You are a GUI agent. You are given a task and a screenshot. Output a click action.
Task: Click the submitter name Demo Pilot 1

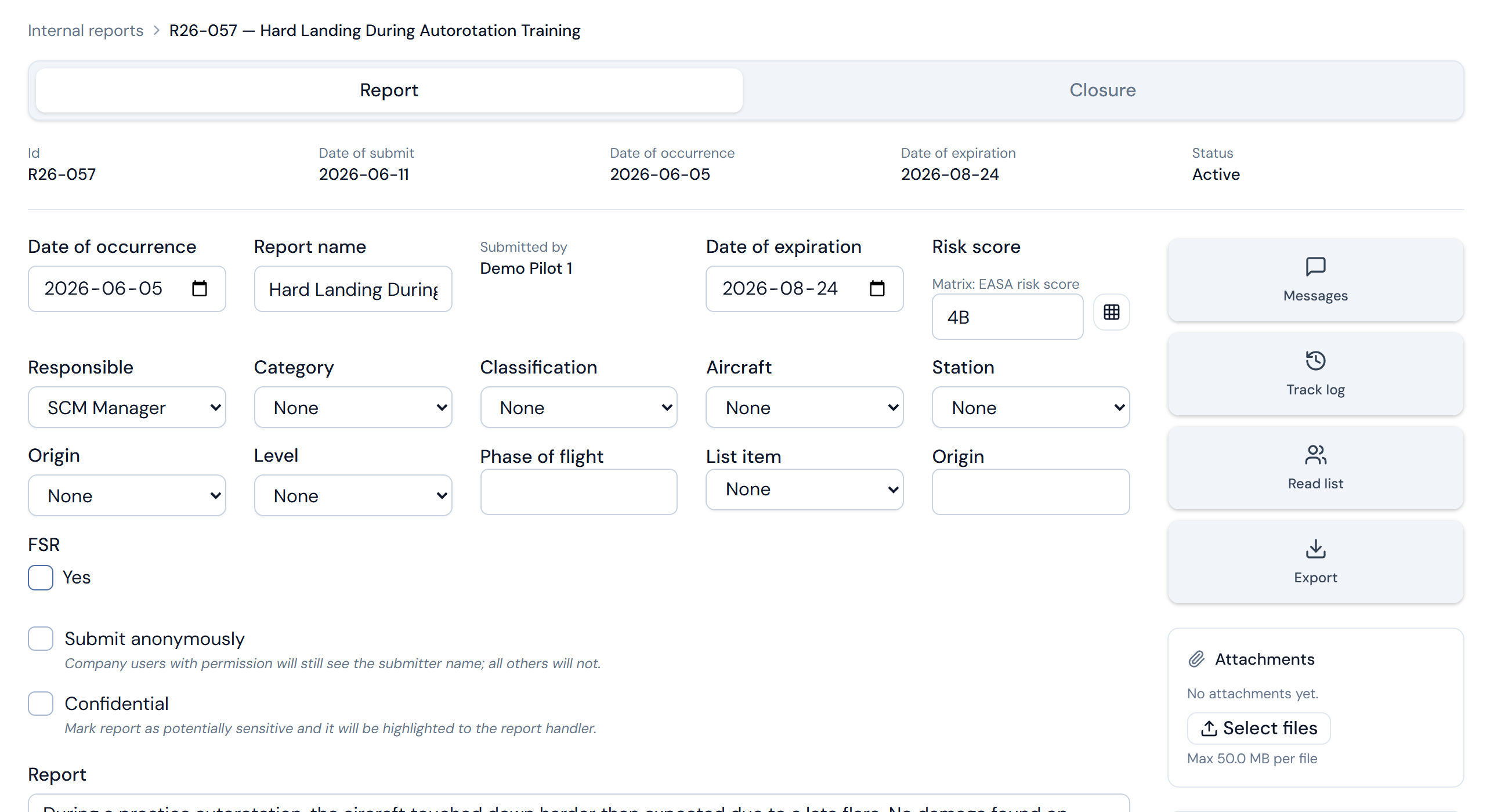coord(526,268)
